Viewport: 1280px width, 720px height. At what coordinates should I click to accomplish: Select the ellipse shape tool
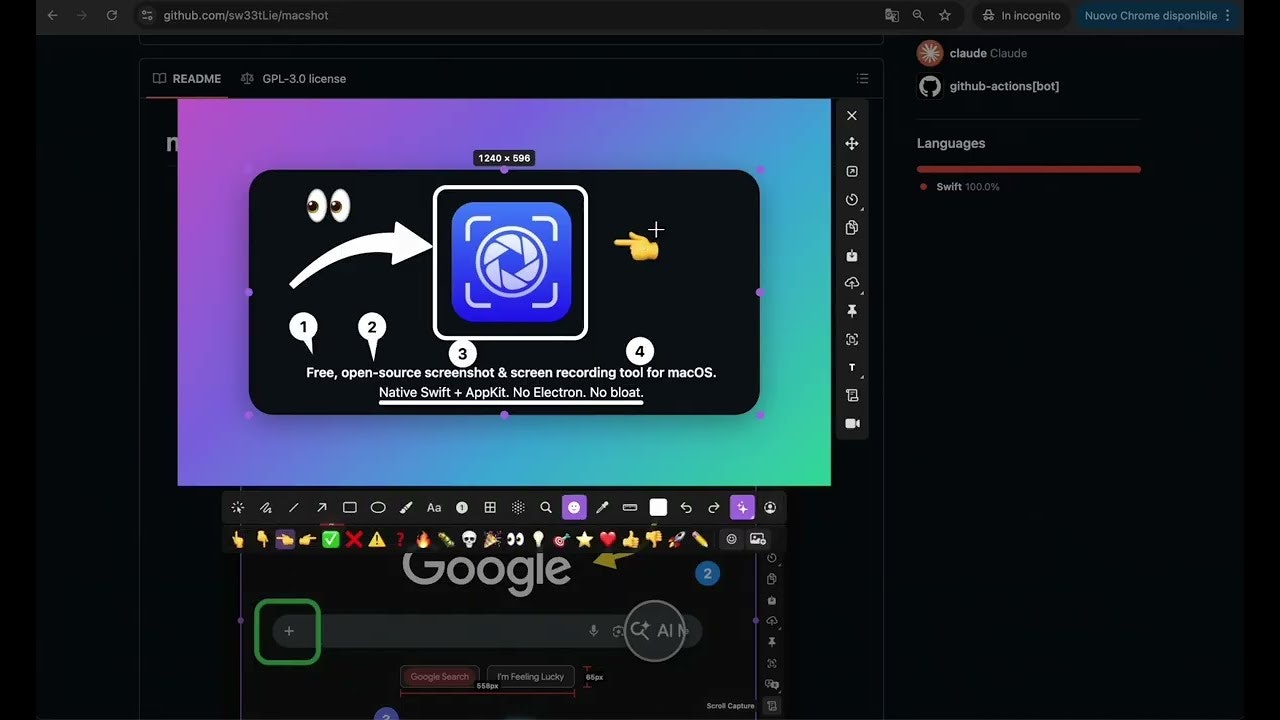[378, 507]
